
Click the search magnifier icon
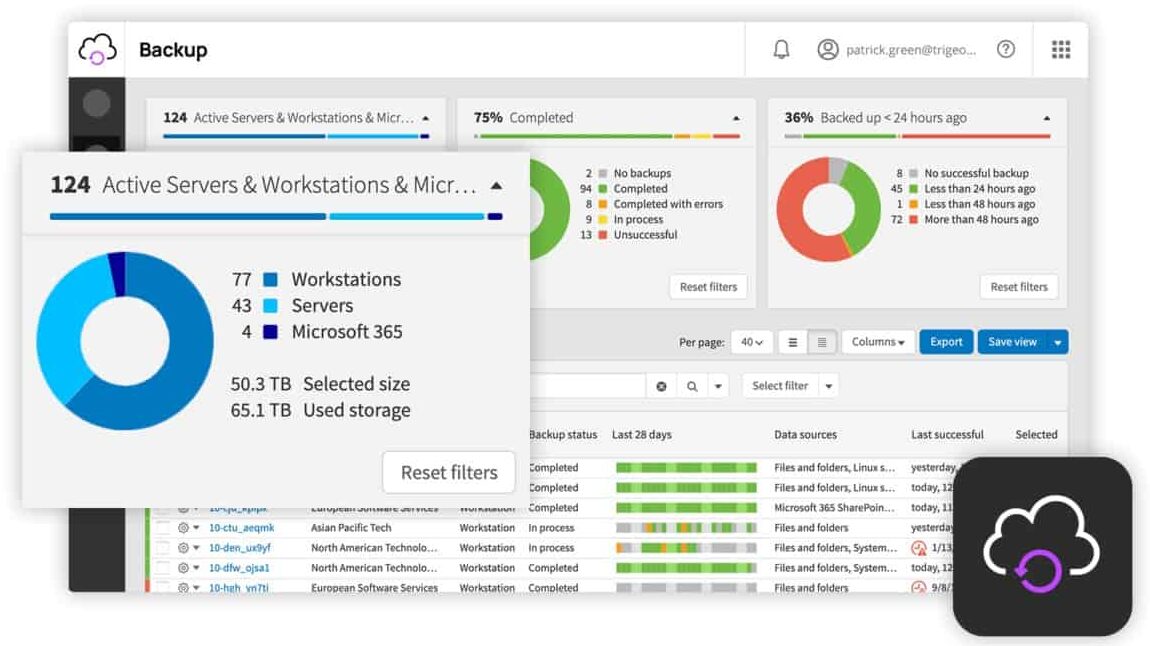pos(692,385)
